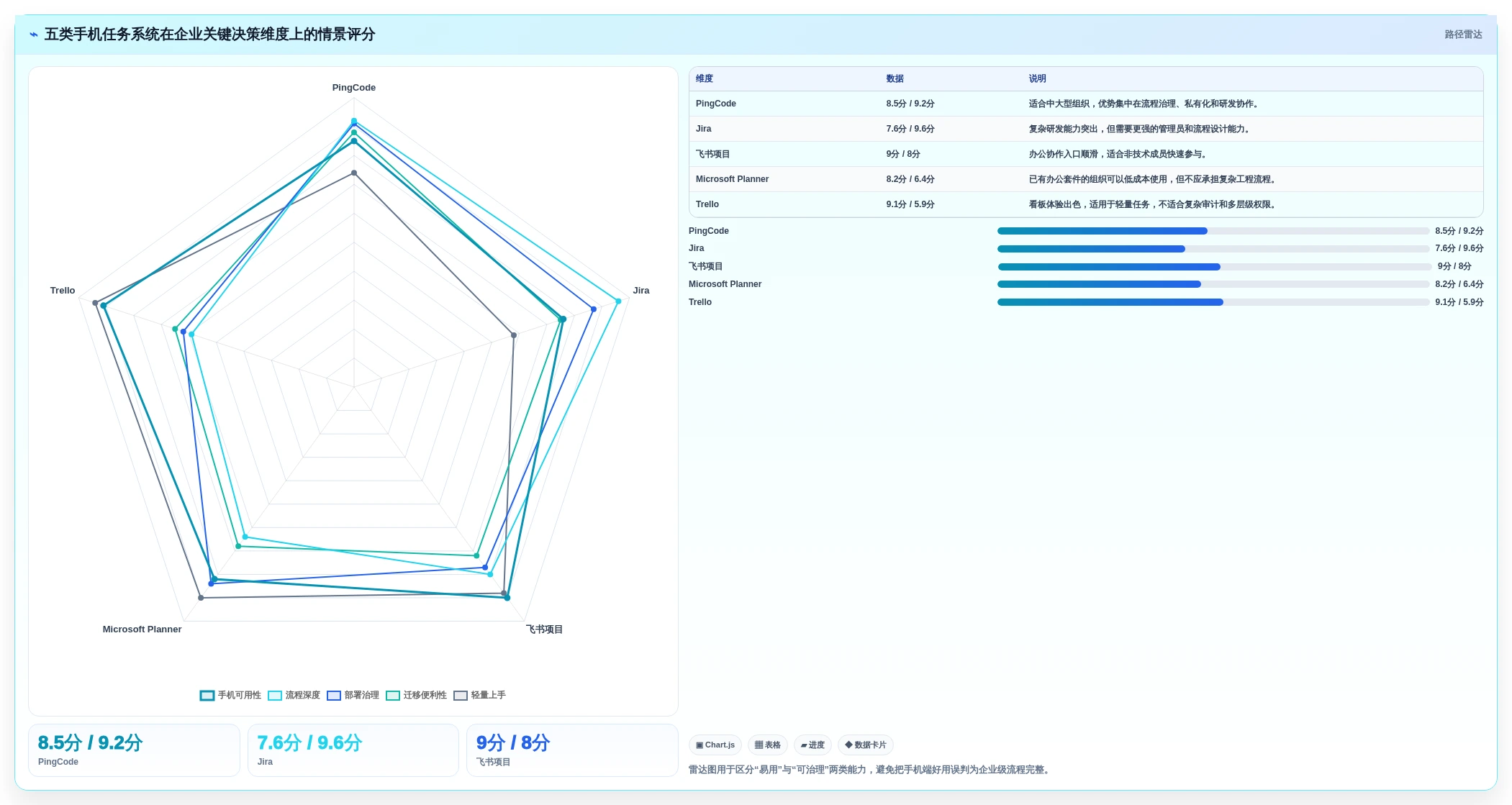1512x805 pixels.
Task: Click the lightning icon beside the title
Action: (34, 35)
